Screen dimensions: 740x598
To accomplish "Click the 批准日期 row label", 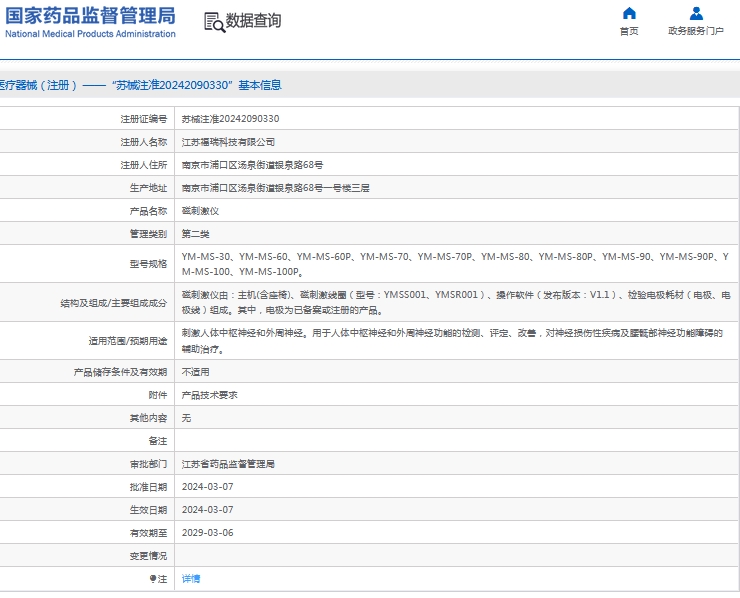I will tap(149, 487).
